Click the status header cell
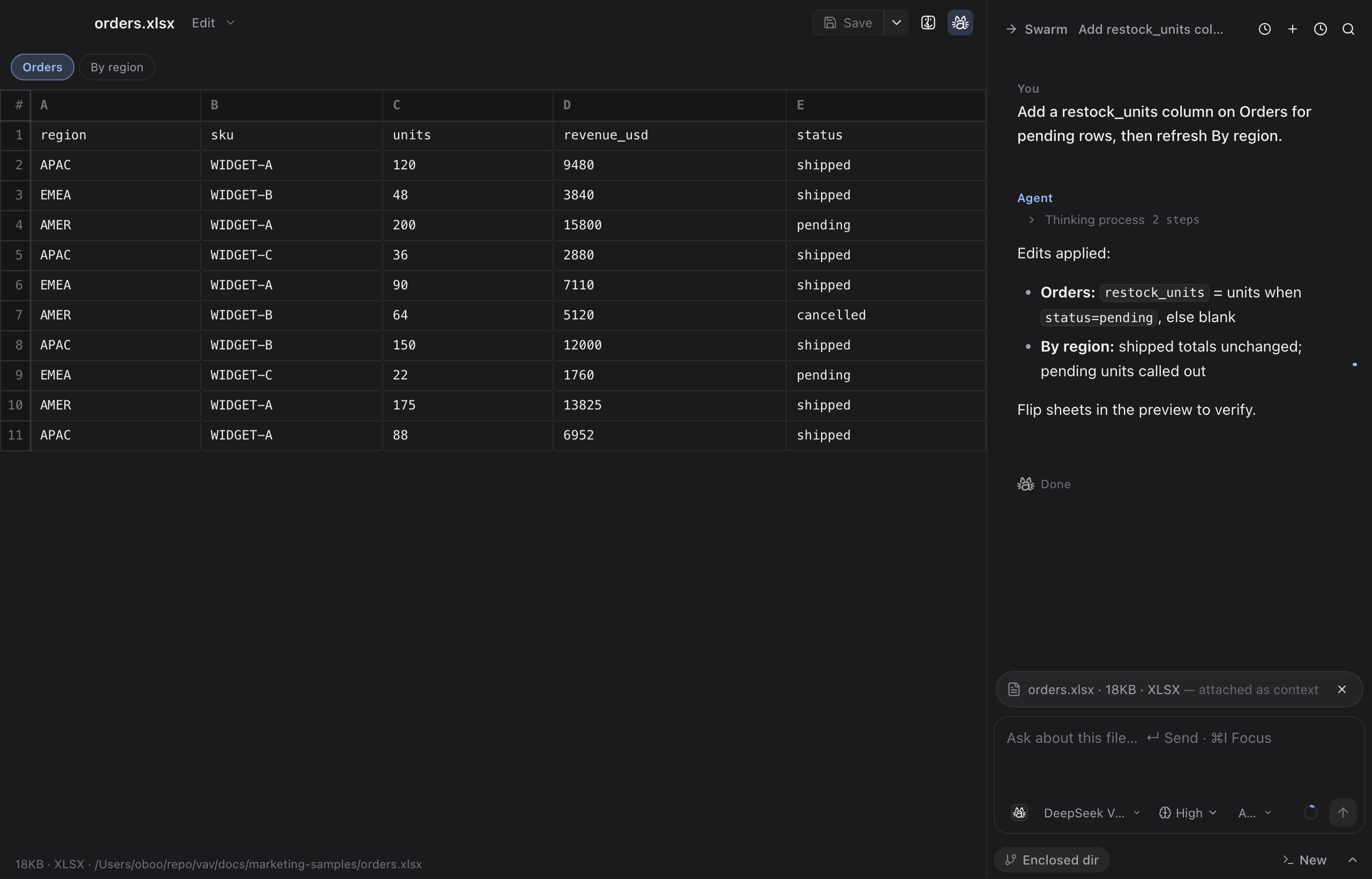The height and width of the screenshot is (879, 1372). (886, 135)
